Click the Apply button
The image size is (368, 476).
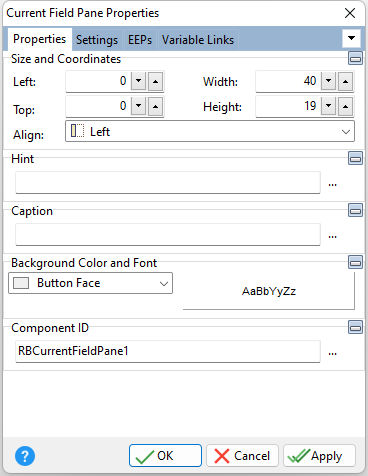319,456
